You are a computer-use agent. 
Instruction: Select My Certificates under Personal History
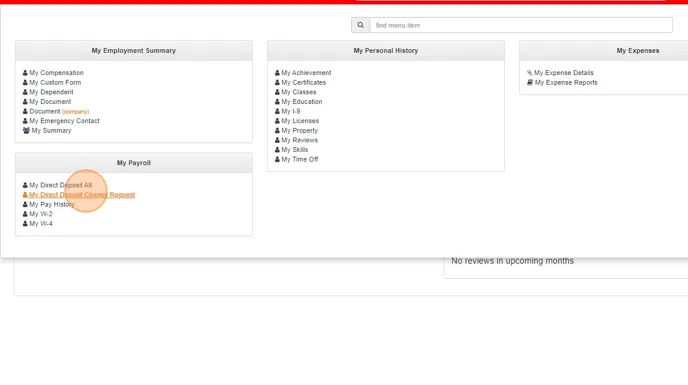pyautogui.click(x=304, y=83)
